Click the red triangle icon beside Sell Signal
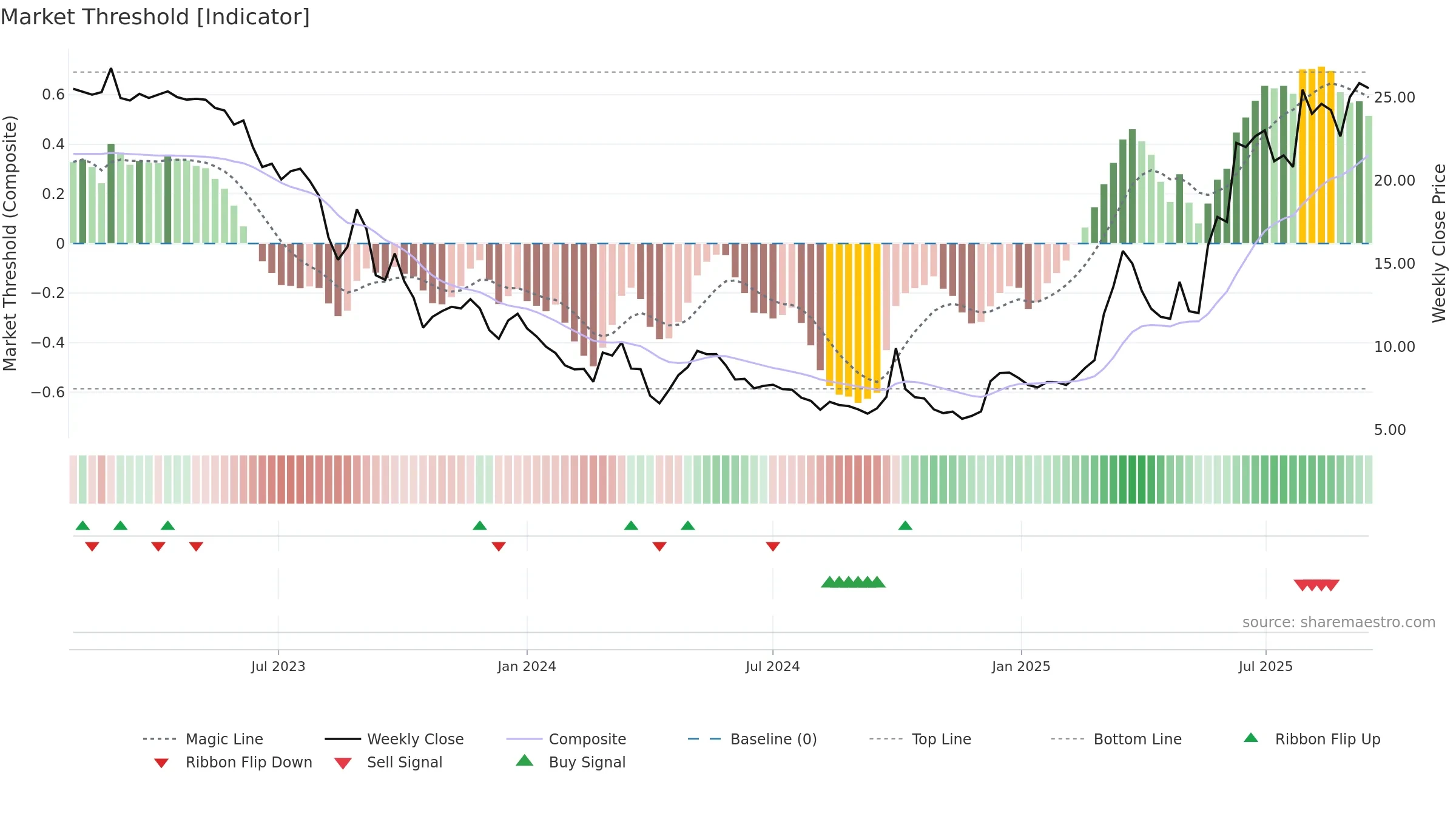Viewport: 1456px width, 819px height. pos(343,763)
